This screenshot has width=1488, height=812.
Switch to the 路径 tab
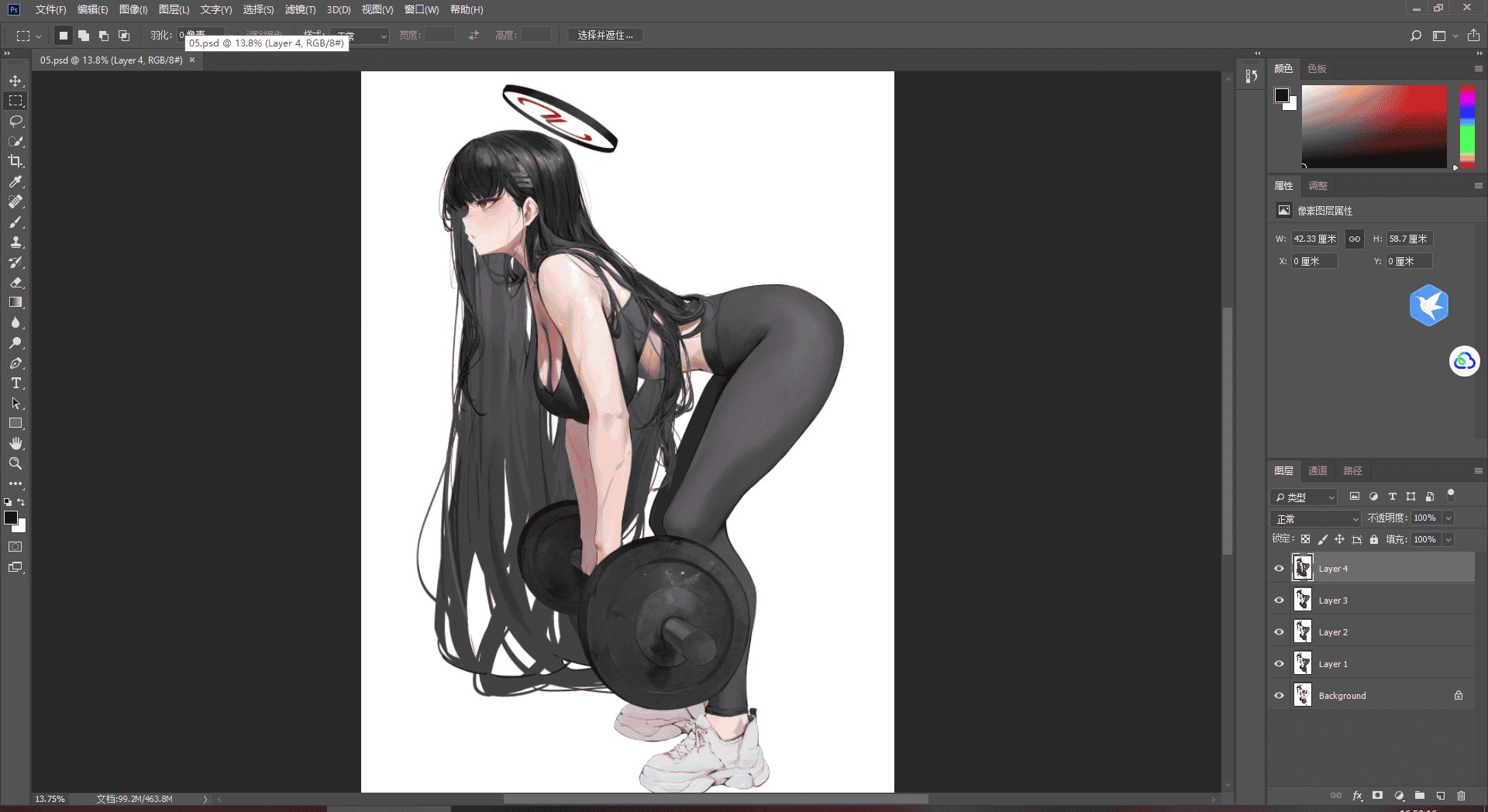pos(1352,471)
